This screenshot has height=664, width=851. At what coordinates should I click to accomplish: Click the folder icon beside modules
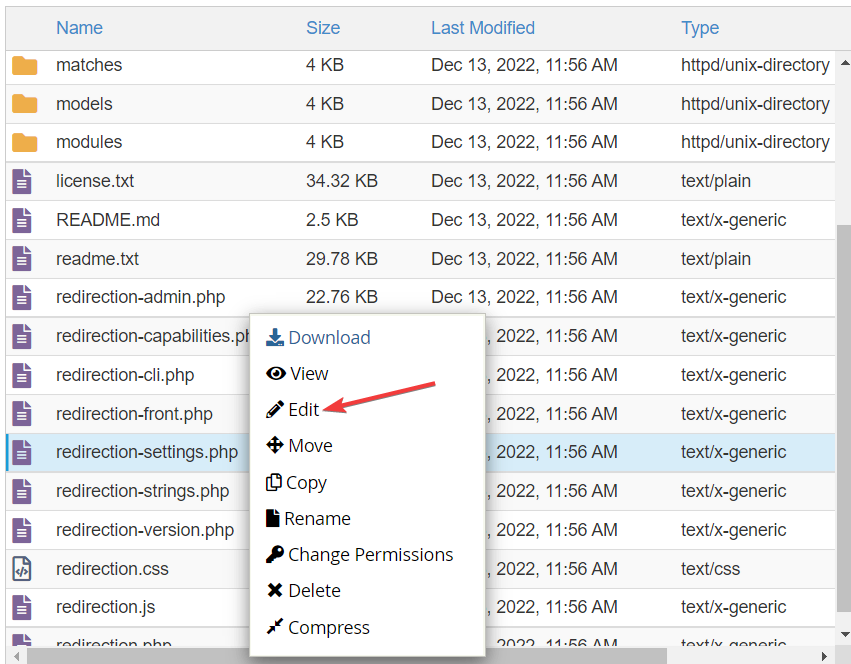[22, 141]
